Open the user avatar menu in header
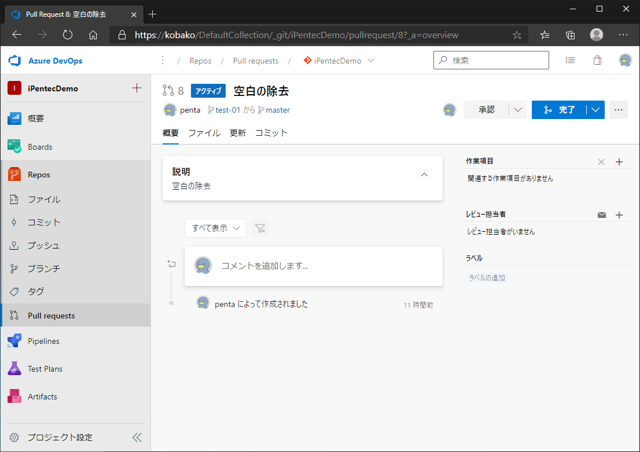Viewport: 640px width, 452px height. 625,60
